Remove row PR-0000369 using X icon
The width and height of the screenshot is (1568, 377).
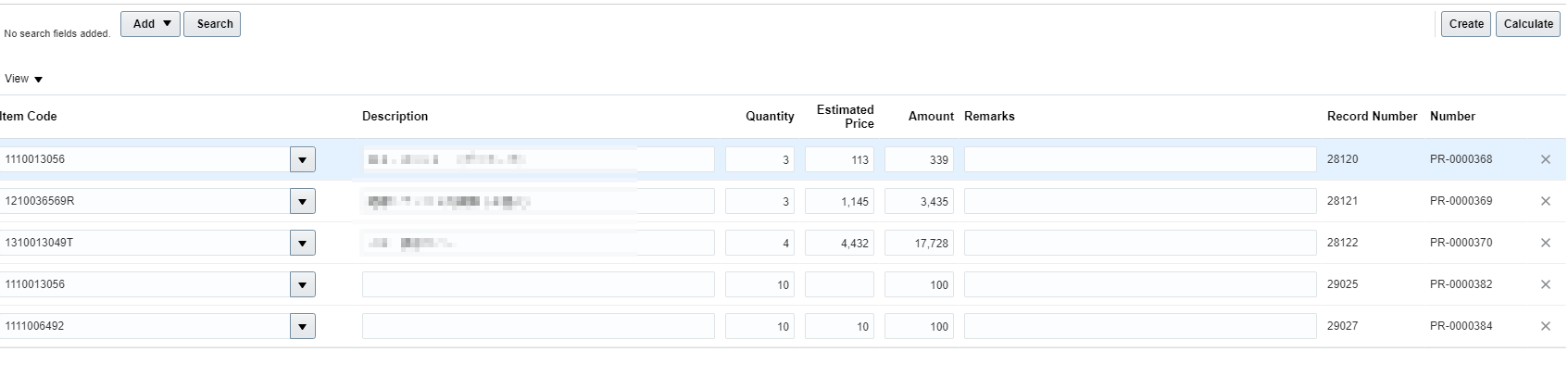pos(1545,201)
